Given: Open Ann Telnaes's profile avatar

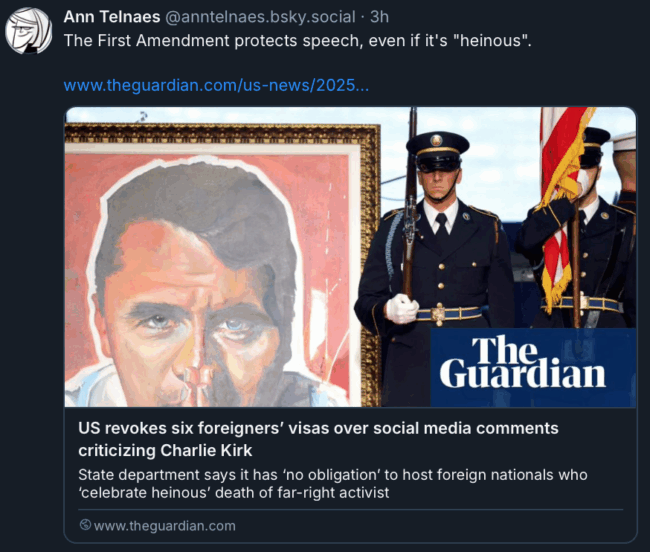Looking at the screenshot, I should [x=28, y=31].
